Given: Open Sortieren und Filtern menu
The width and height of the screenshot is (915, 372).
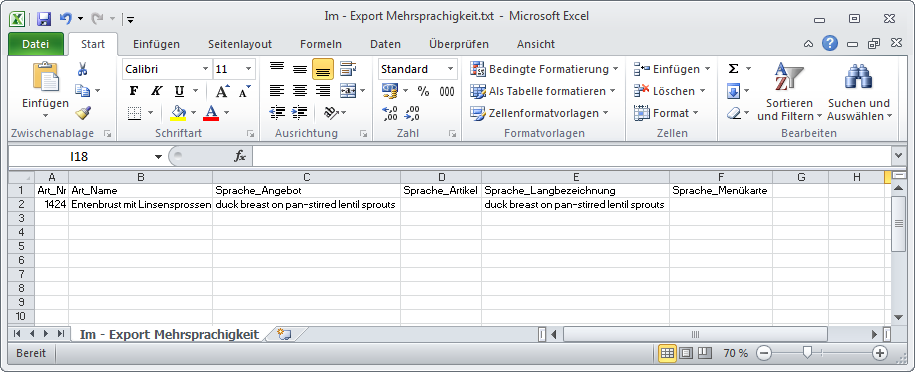Looking at the screenshot, I should tap(790, 91).
